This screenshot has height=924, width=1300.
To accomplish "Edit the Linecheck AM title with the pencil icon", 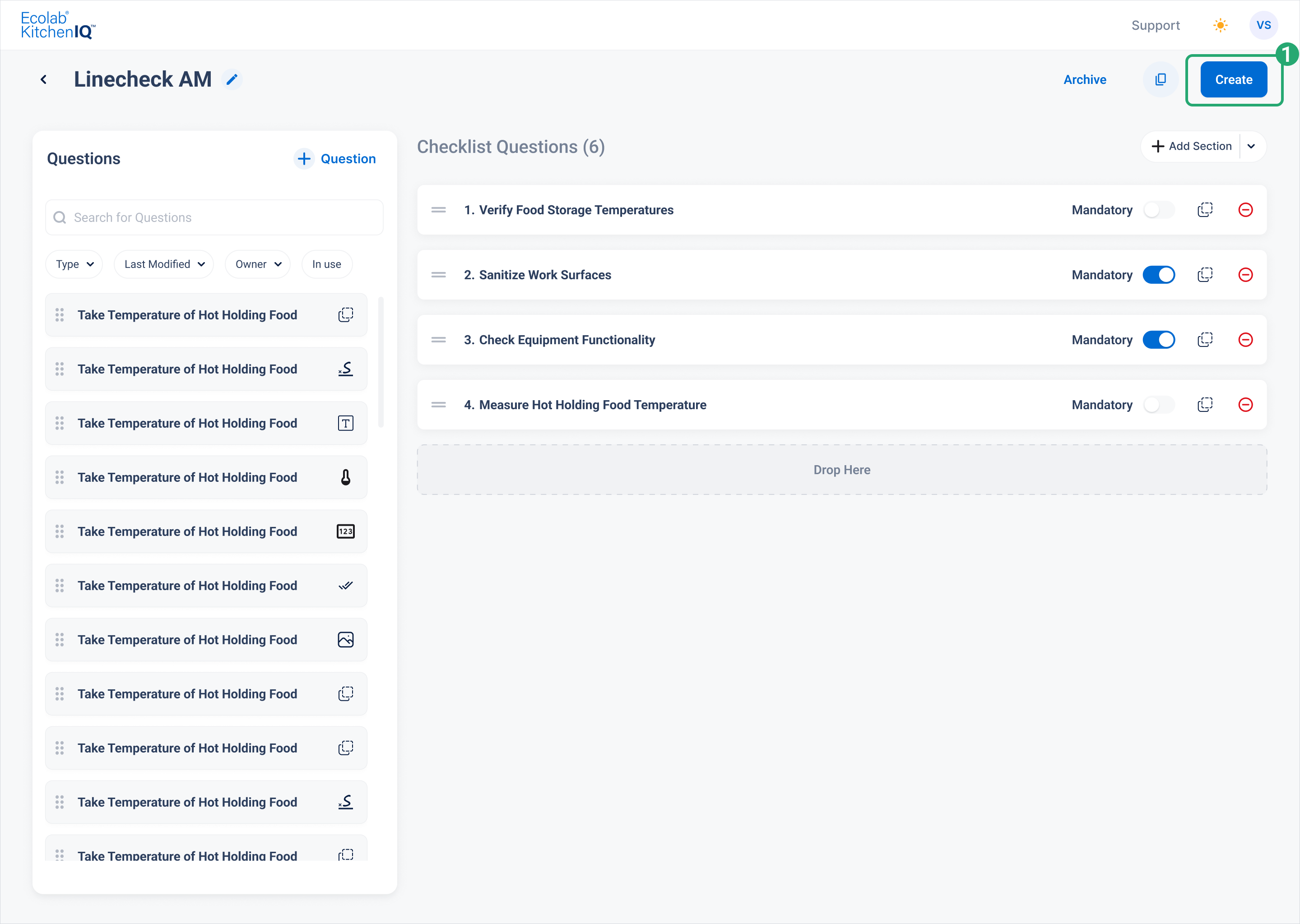I will pyautogui.click(x=232, y=80).
